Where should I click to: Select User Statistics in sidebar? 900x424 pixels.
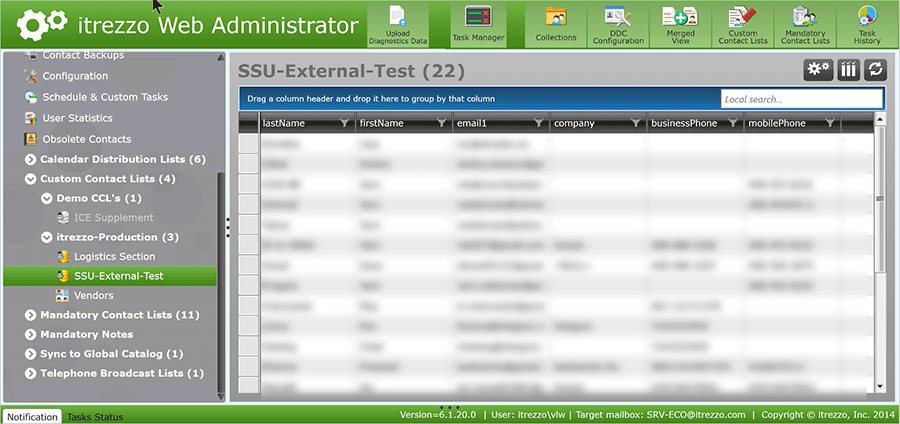pos(77,118)
